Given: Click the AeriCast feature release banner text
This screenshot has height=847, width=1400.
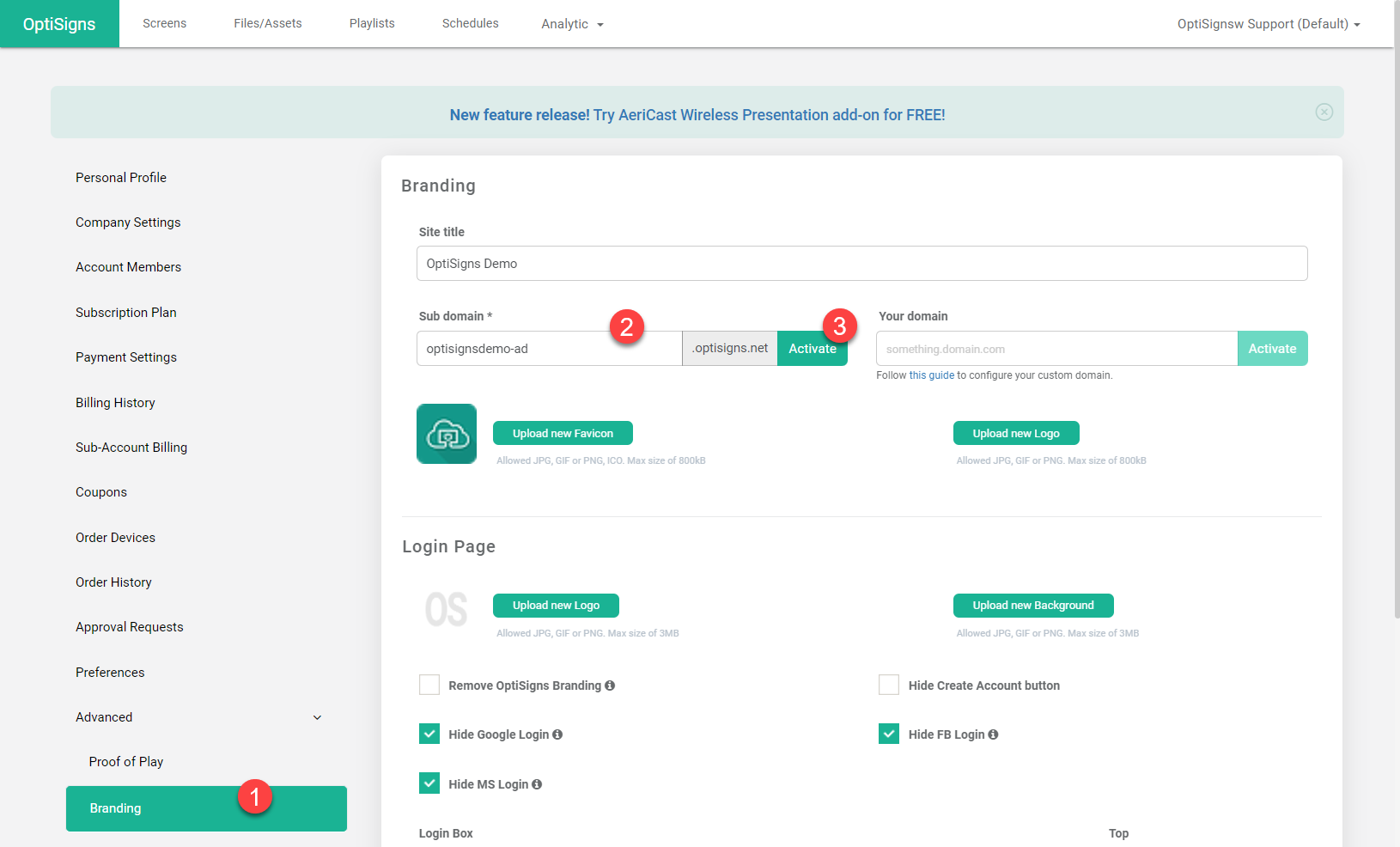Looking at the screenshot, I should [697, 115].
